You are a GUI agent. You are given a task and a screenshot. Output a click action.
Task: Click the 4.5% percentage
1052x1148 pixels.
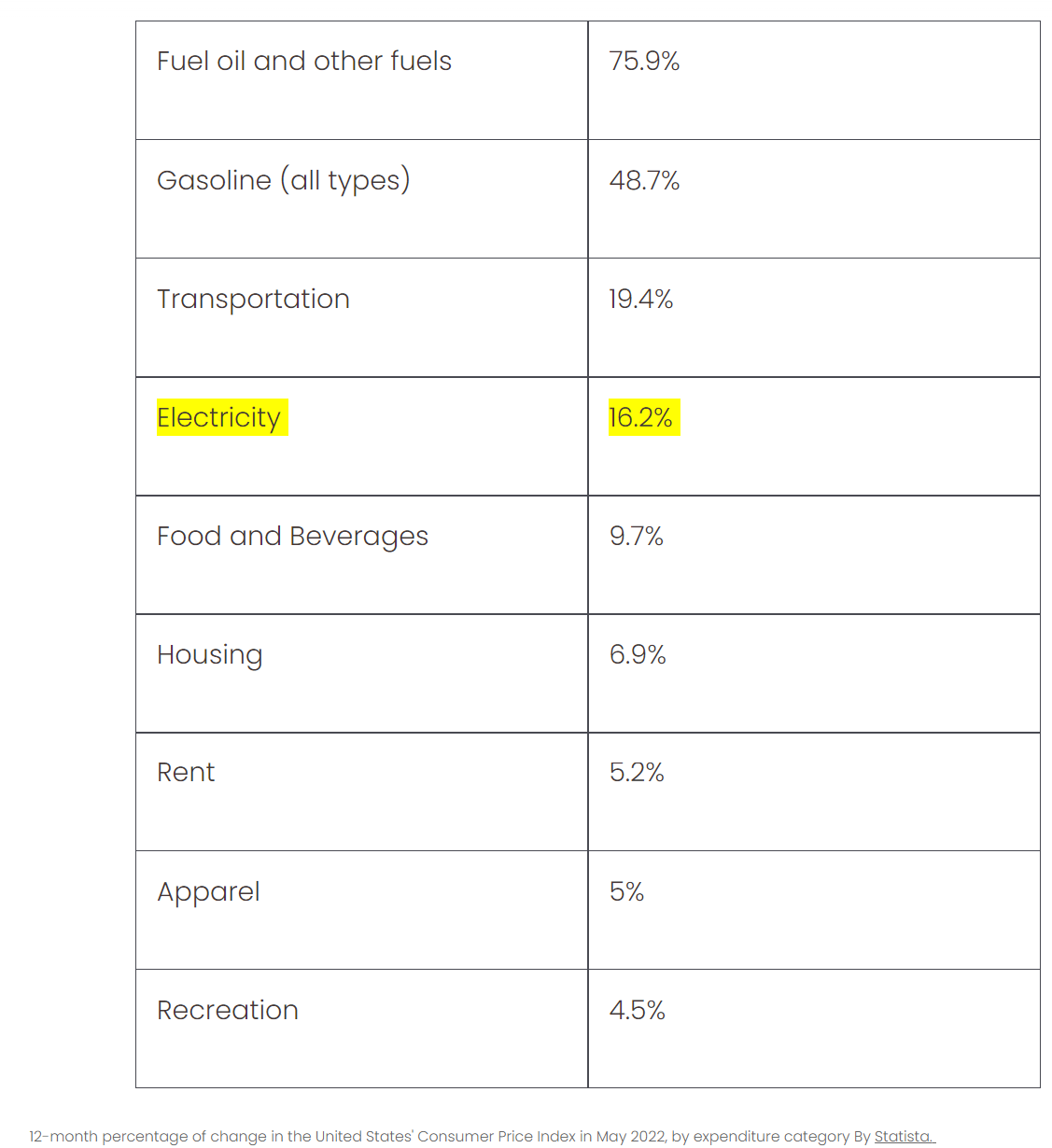(638, 1010)
